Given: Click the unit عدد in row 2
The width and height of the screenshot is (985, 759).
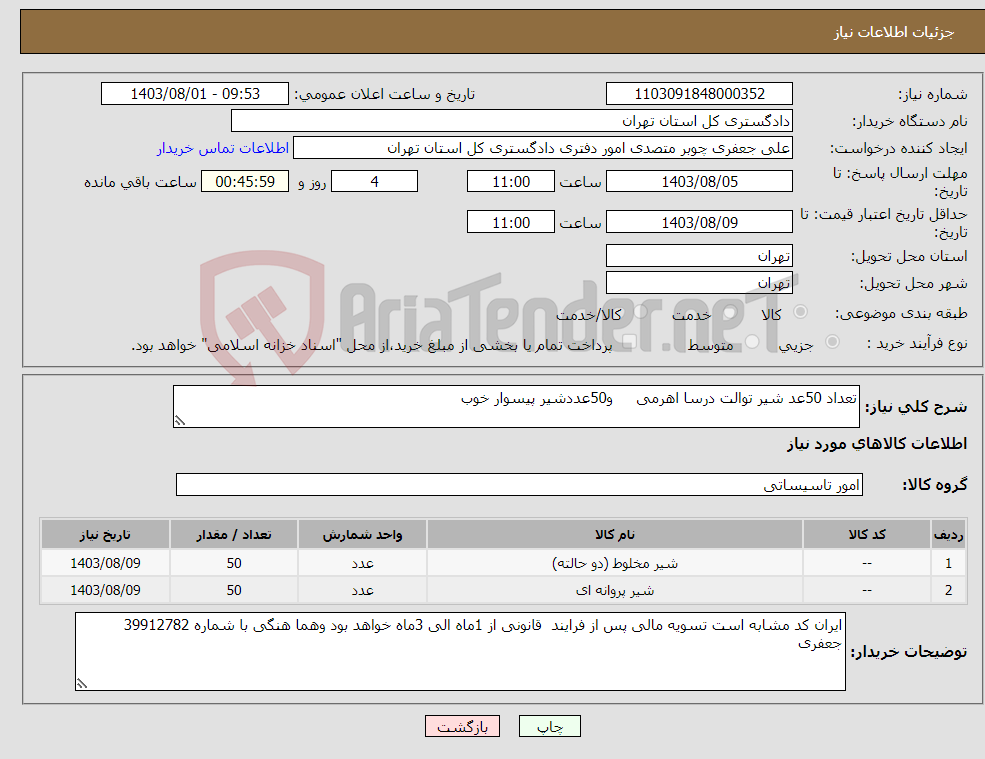Looking at the screenshot, I should click(362, 591).
